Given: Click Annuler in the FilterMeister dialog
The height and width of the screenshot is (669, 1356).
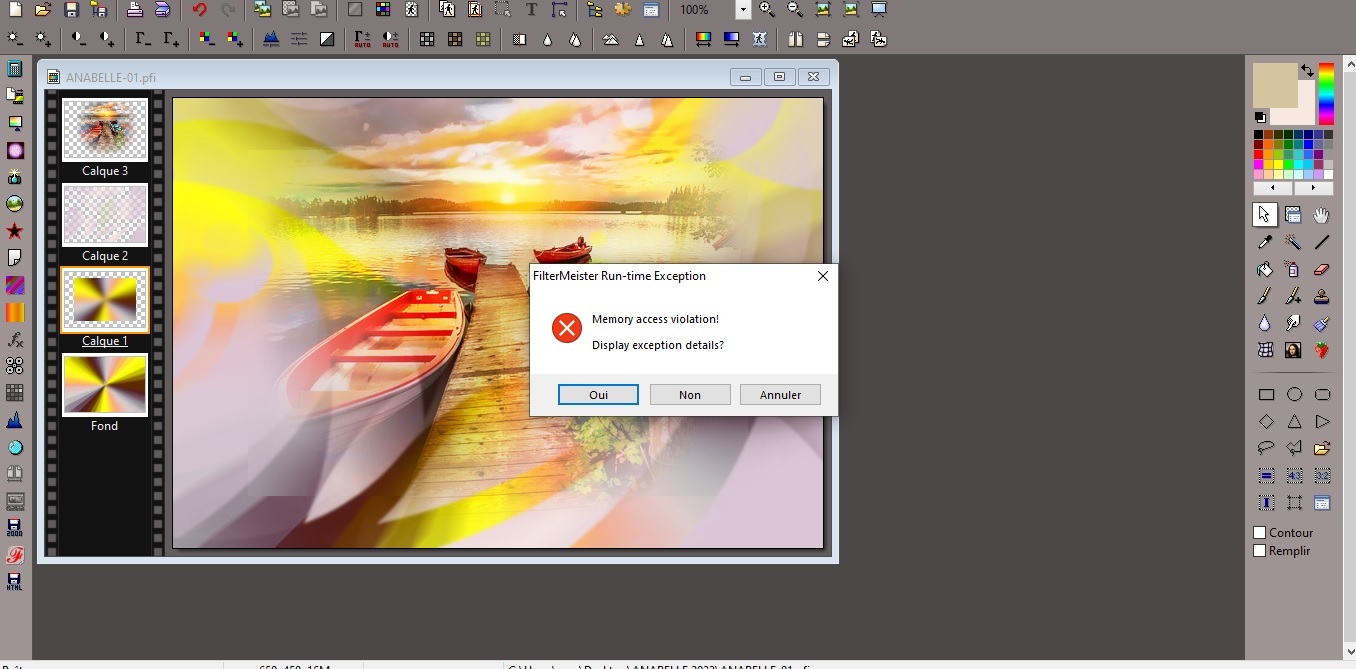Looking at the screenshot, I should click(781, 395).
